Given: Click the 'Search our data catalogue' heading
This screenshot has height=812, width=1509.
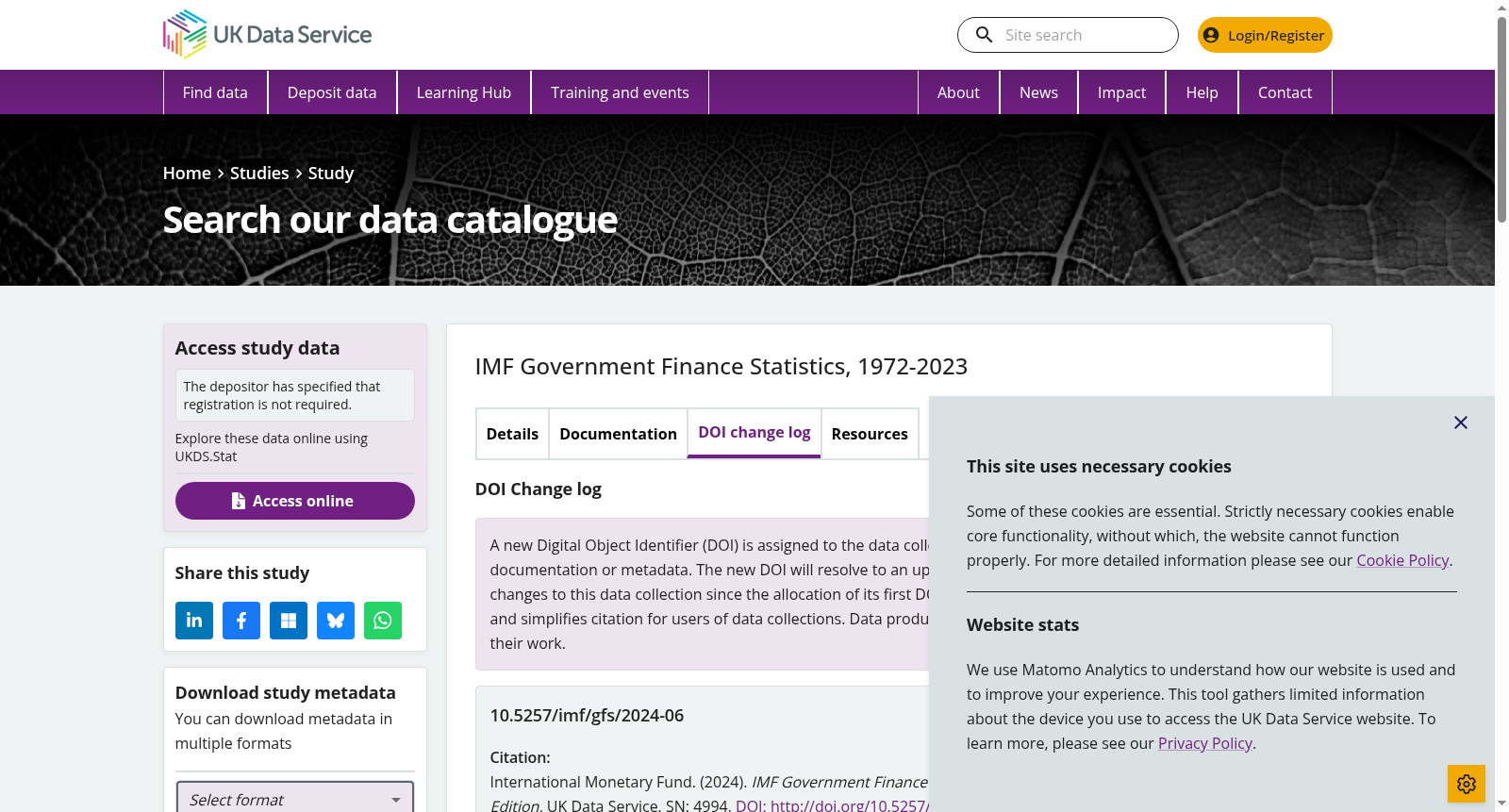Looking at the screenshot, I should point(390,221).
